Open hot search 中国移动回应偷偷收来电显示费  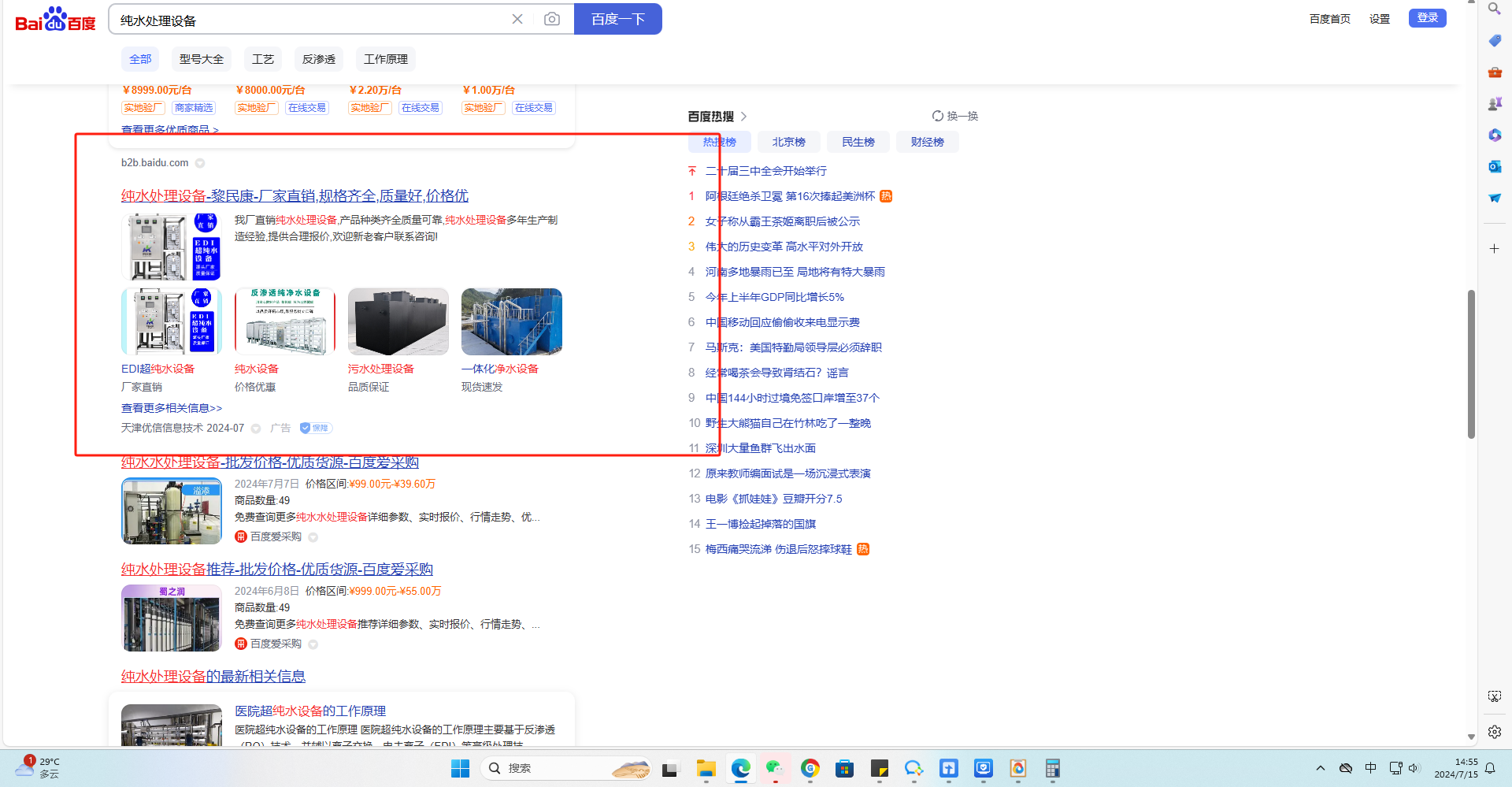[x=783, y=322]
